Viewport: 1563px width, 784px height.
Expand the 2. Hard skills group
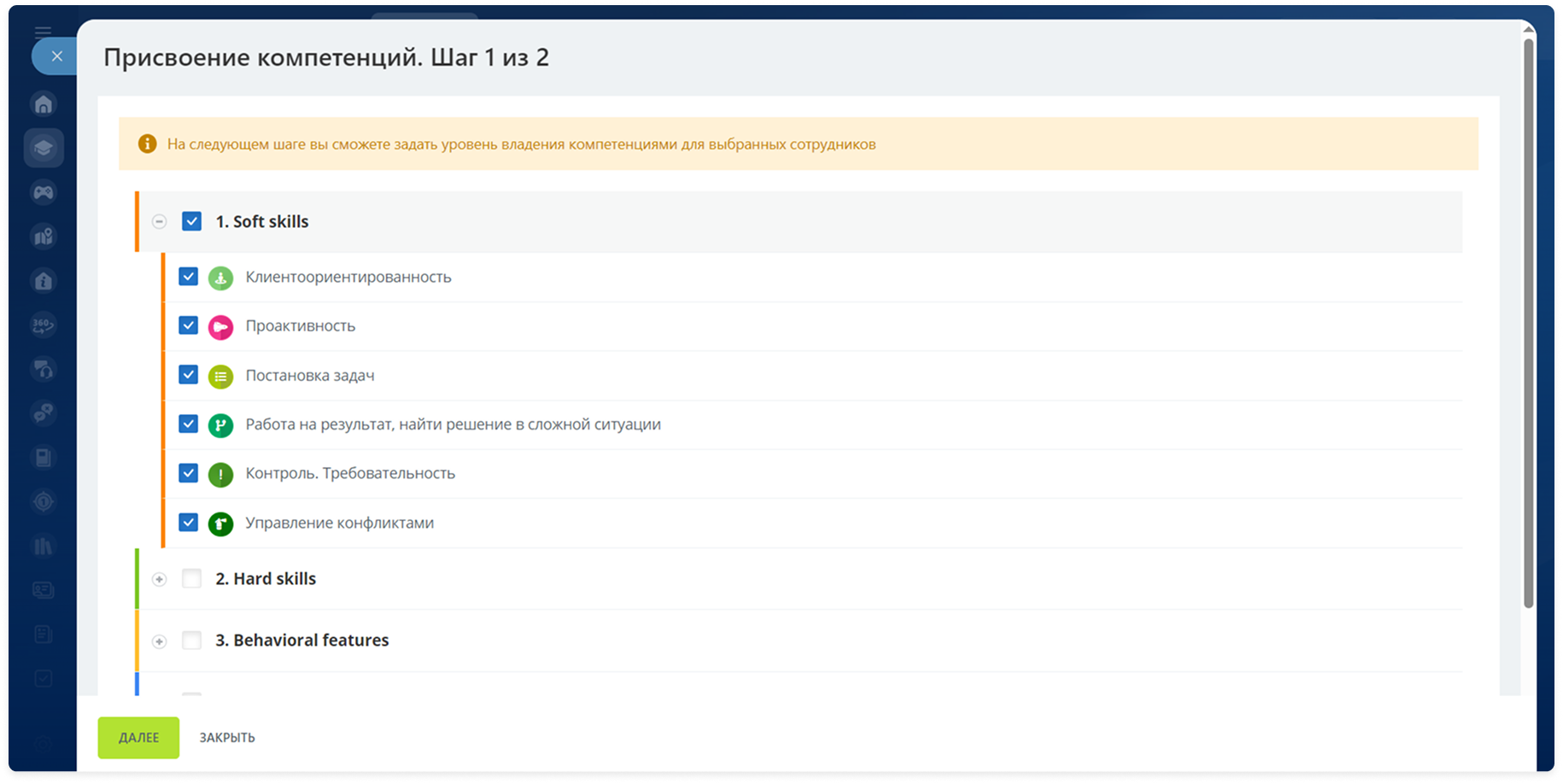coord(159,580)
